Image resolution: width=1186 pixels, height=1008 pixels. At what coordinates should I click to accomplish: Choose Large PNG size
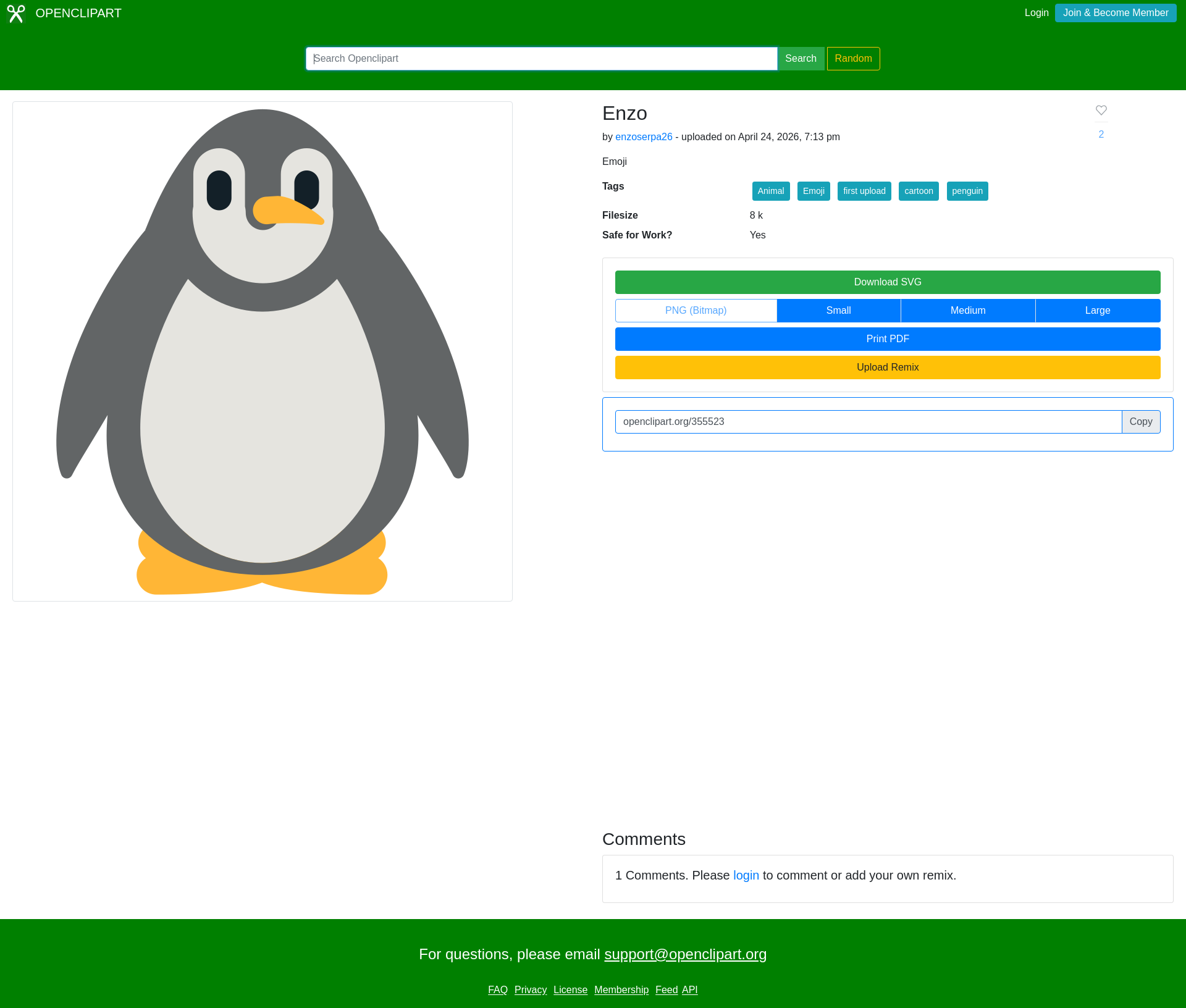1097,311
